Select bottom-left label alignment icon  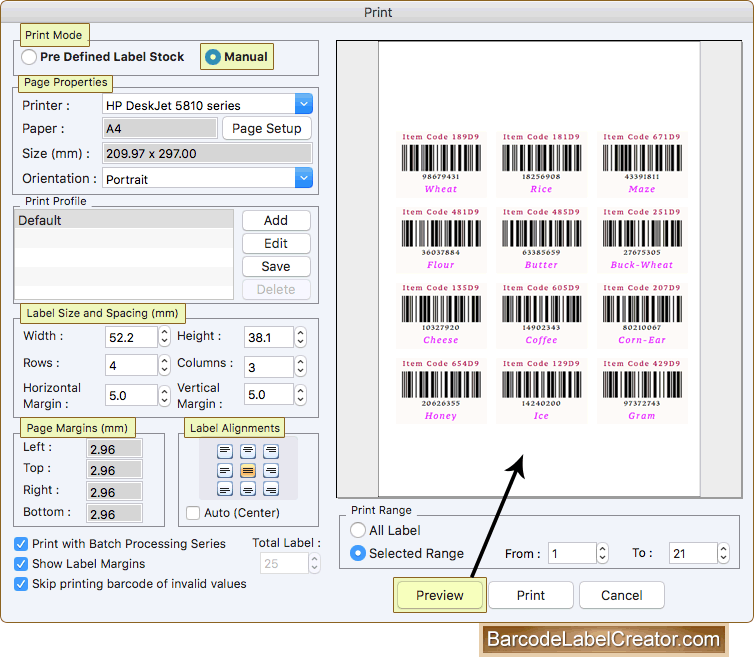[x=225, y=490]
